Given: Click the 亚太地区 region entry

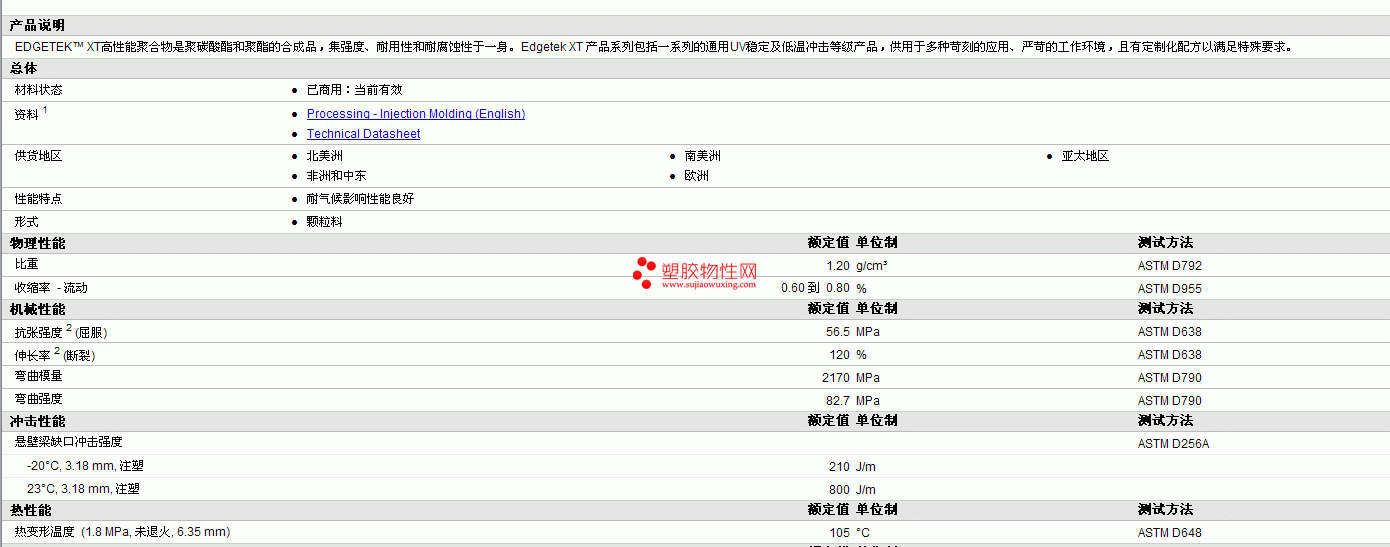Looking at the screenshot, I should 1085,156.
